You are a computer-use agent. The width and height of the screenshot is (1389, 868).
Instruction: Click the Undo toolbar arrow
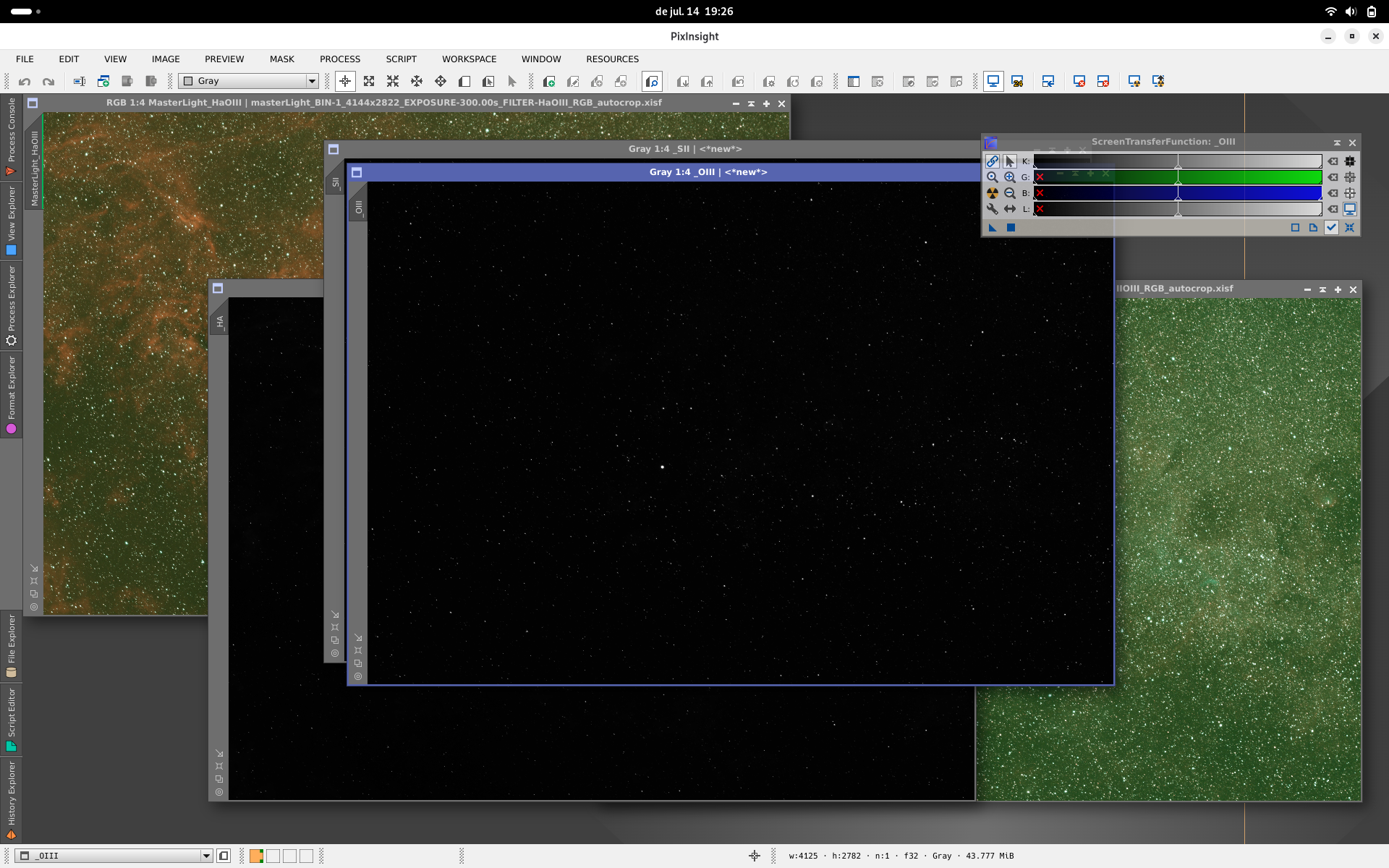coord(25,82)
